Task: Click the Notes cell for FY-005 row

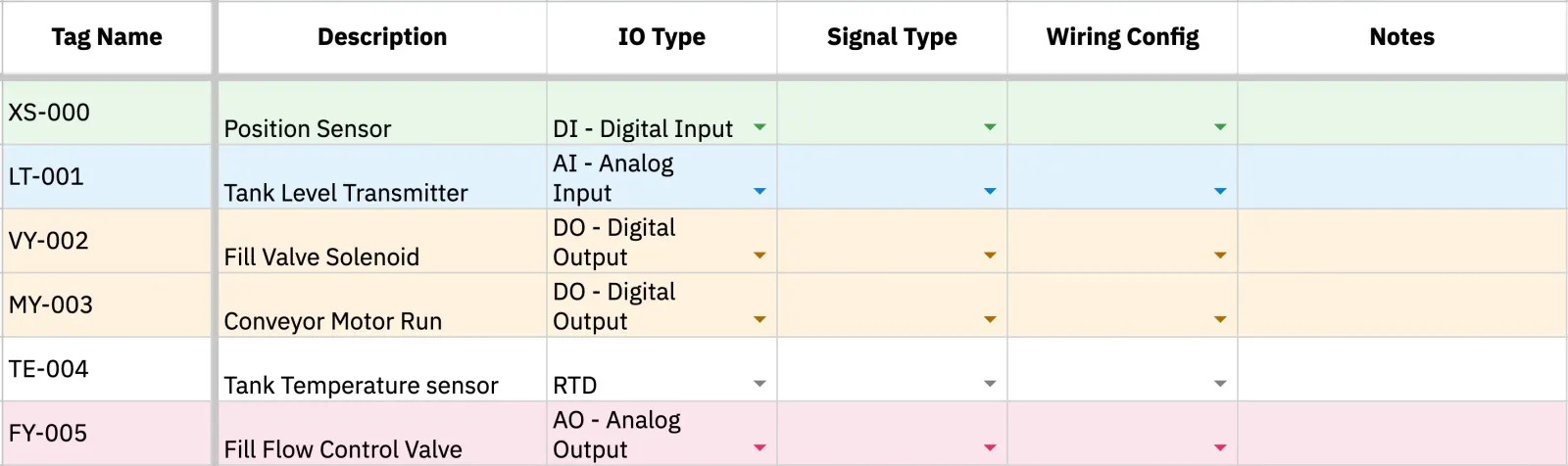Action: 1402,433
